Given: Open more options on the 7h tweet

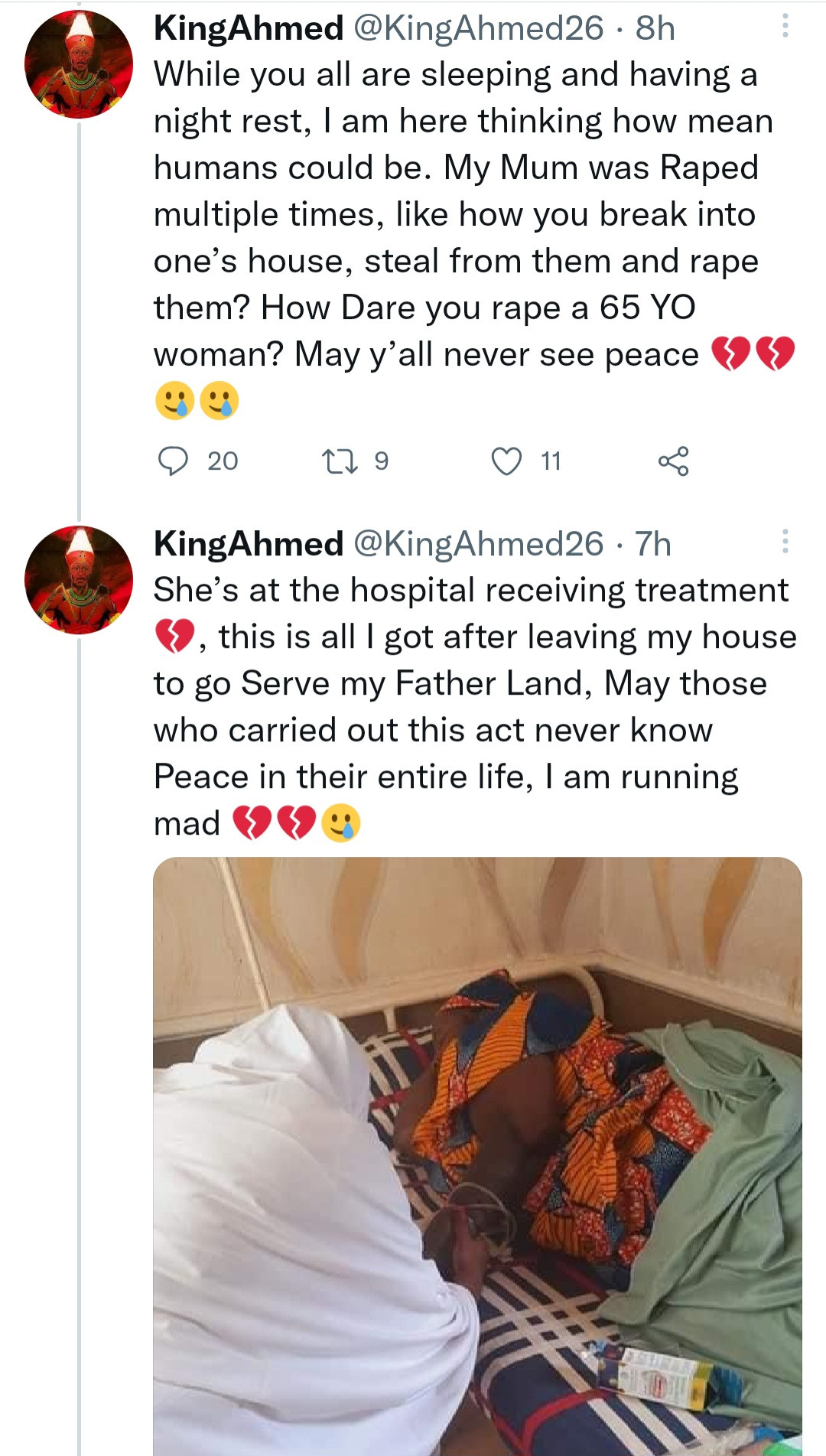Looking at the screenshot, I should coord(785,542).
